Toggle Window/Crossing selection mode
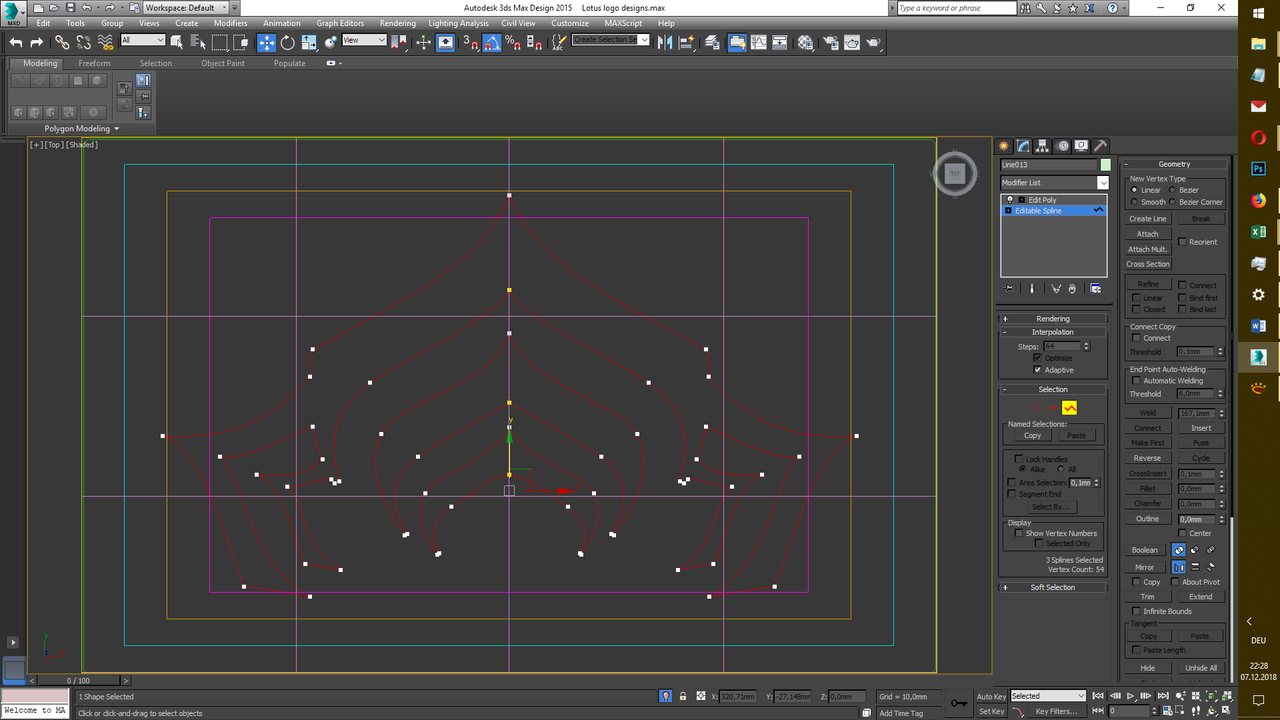This screenshot has width=1280, height=720. tap(241, 42)
